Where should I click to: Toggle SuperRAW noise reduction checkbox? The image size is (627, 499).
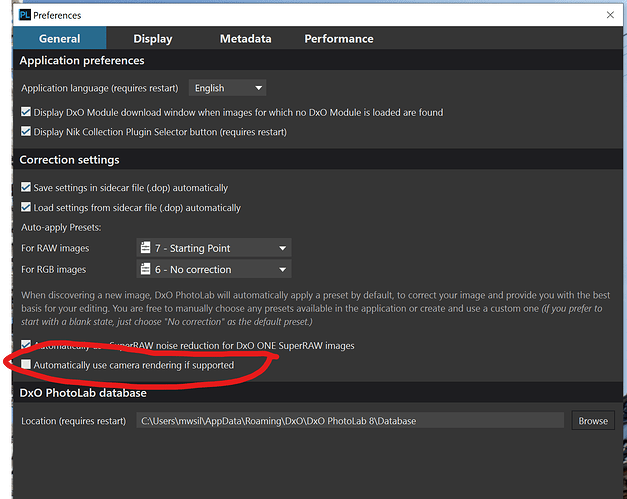click(26, 344)
